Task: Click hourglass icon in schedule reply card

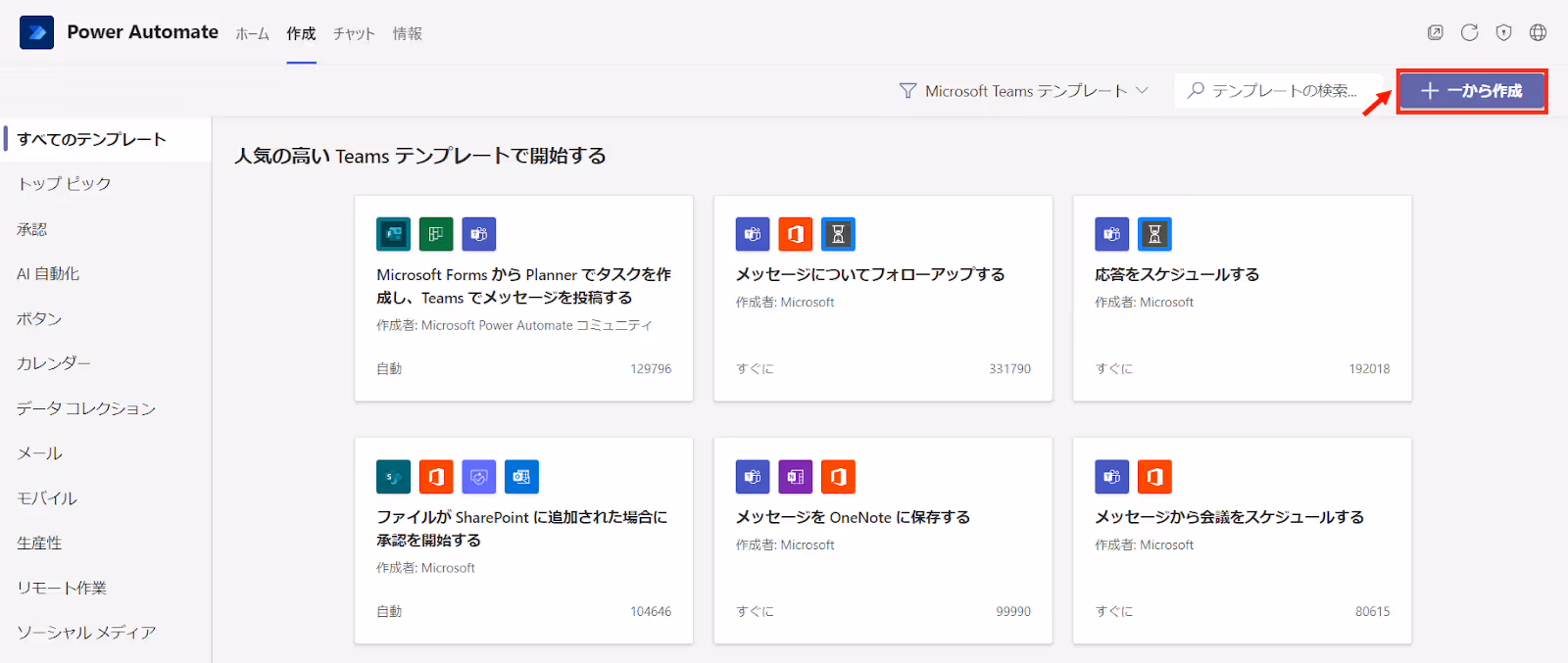Action: [x=1154, y=234]
